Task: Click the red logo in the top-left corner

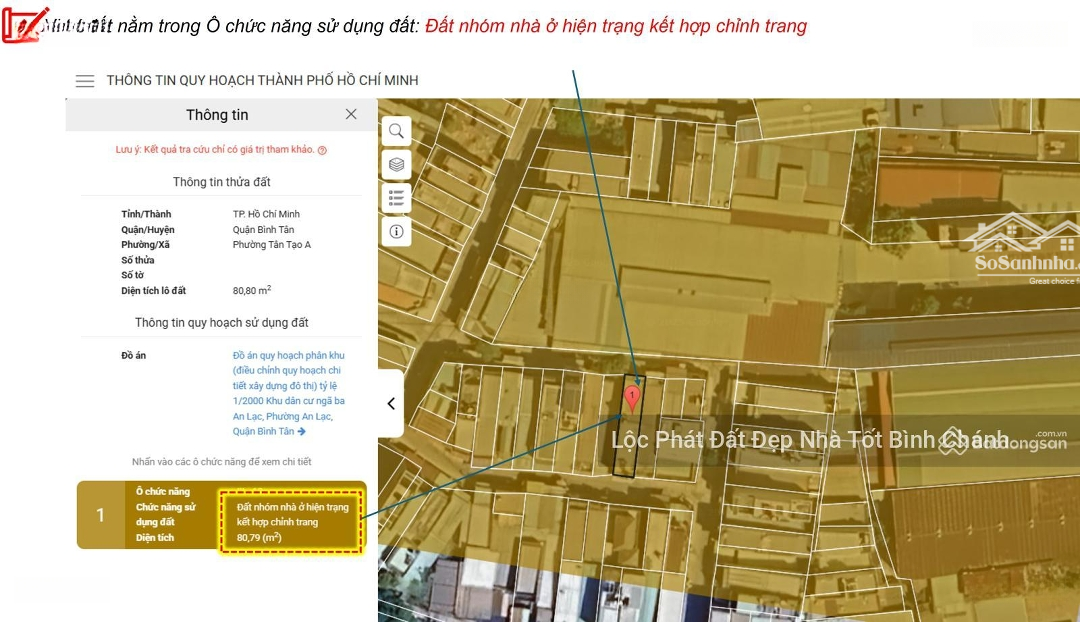Action: click(x=22, y=24)
